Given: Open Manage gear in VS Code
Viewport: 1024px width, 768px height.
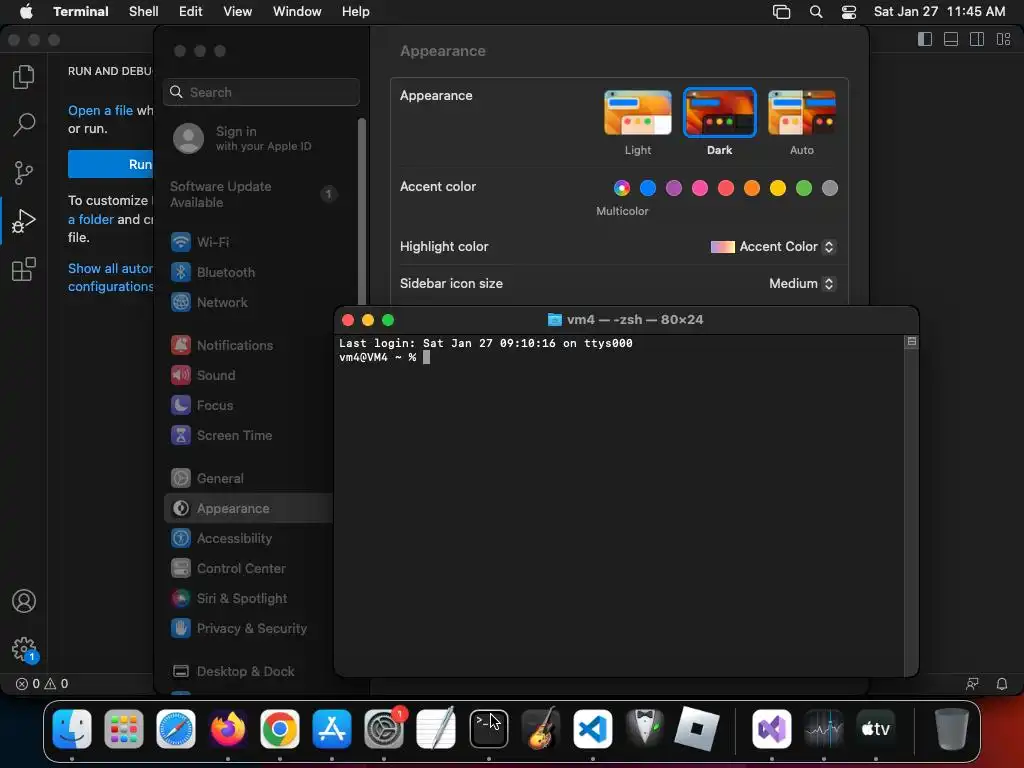Looking at the screenshot, I should point(24,649).
